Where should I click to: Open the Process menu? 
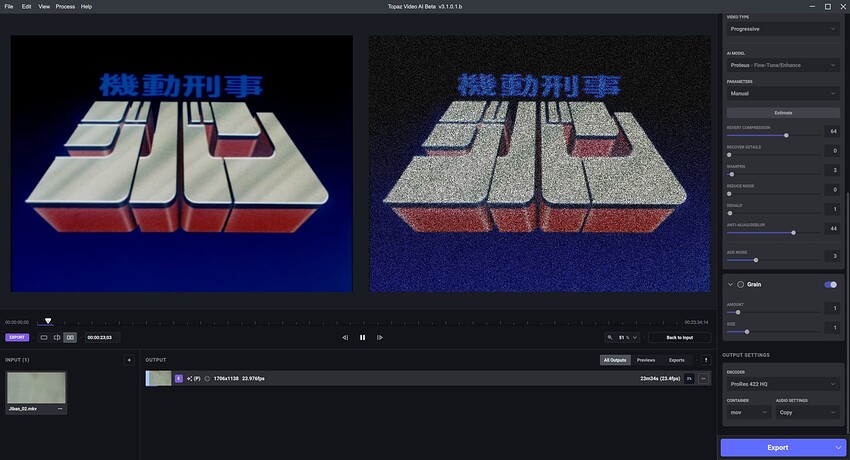click(x=65, y=6)
